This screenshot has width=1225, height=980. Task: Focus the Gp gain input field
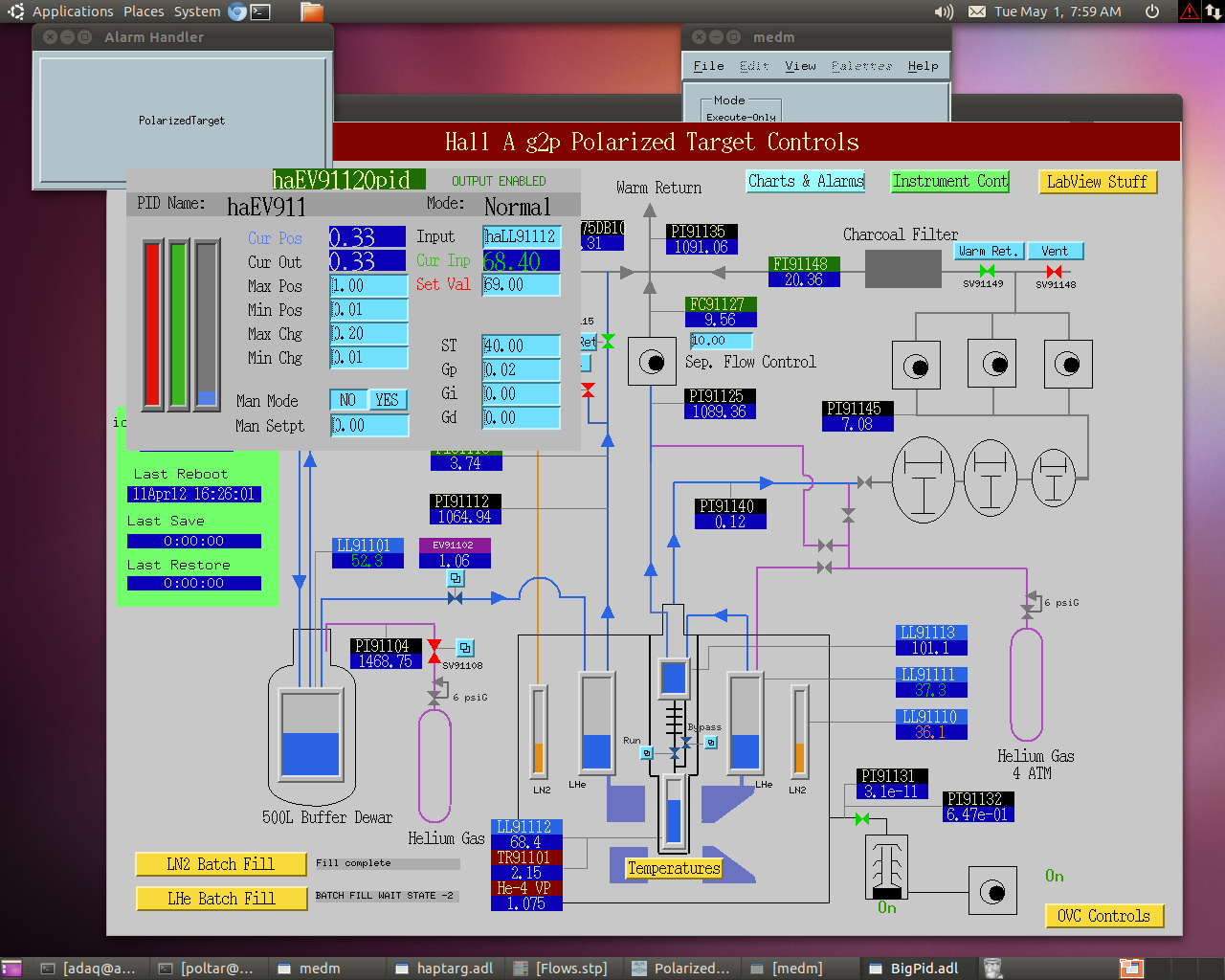coord(521,369)
